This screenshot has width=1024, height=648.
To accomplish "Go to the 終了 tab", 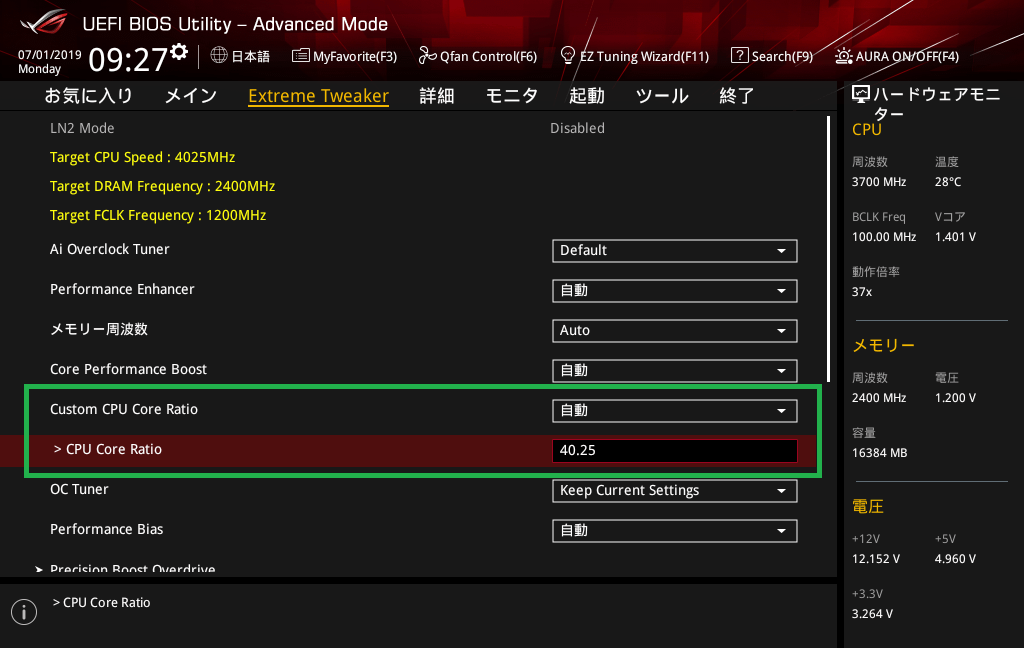I will (737, 96).
